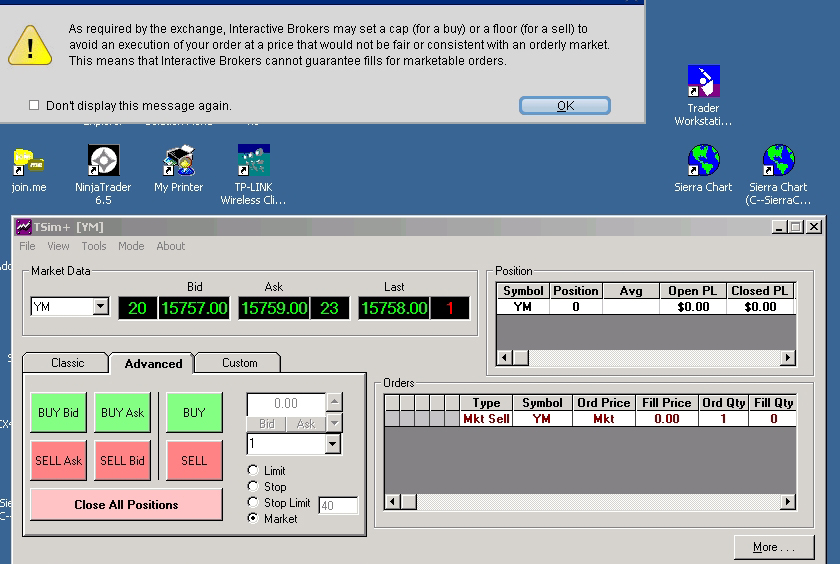Open the Tools menu in TSim+

[x=94, y=246]
